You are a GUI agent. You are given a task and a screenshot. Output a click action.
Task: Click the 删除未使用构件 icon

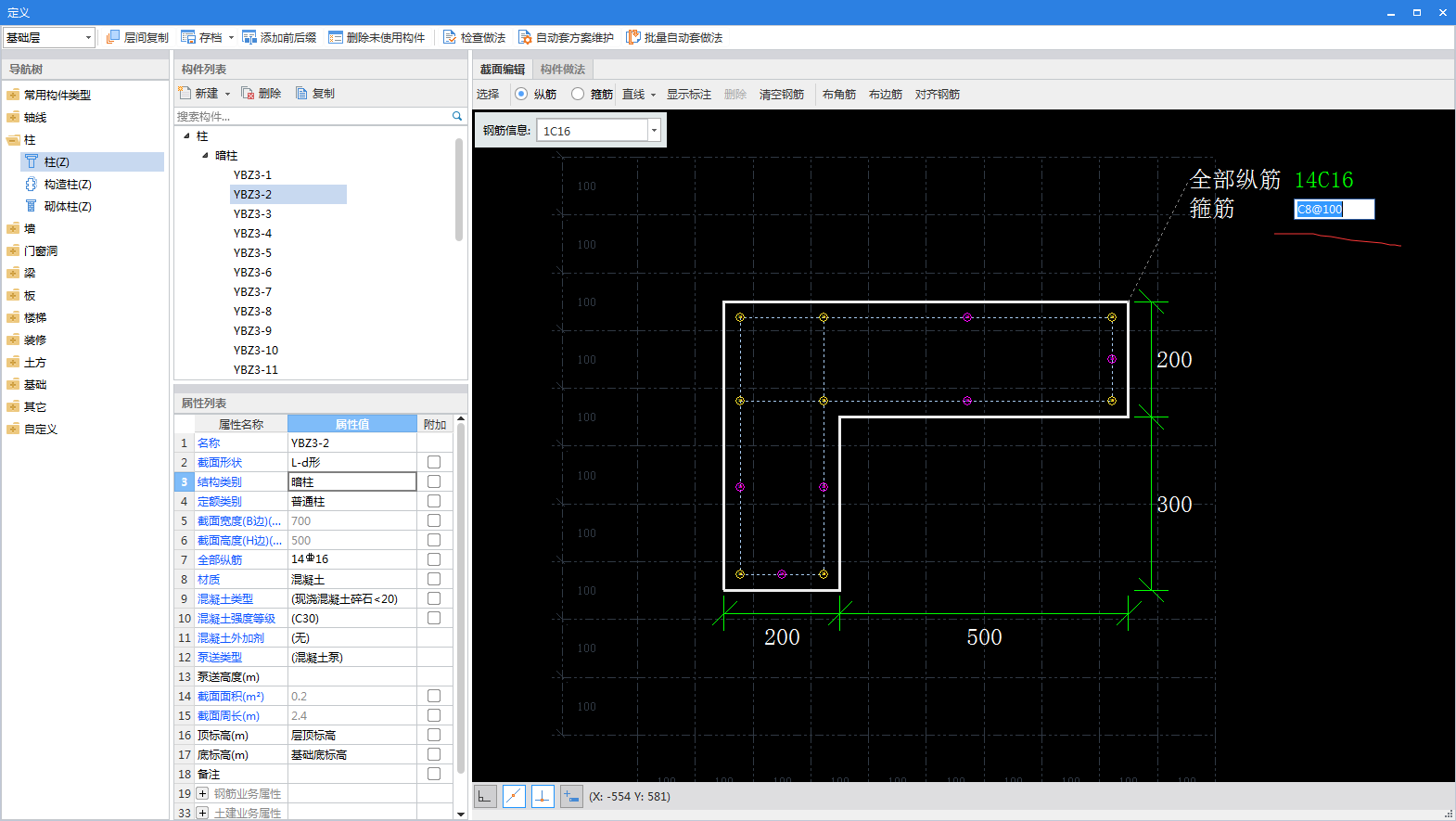(x=336, y=37)
